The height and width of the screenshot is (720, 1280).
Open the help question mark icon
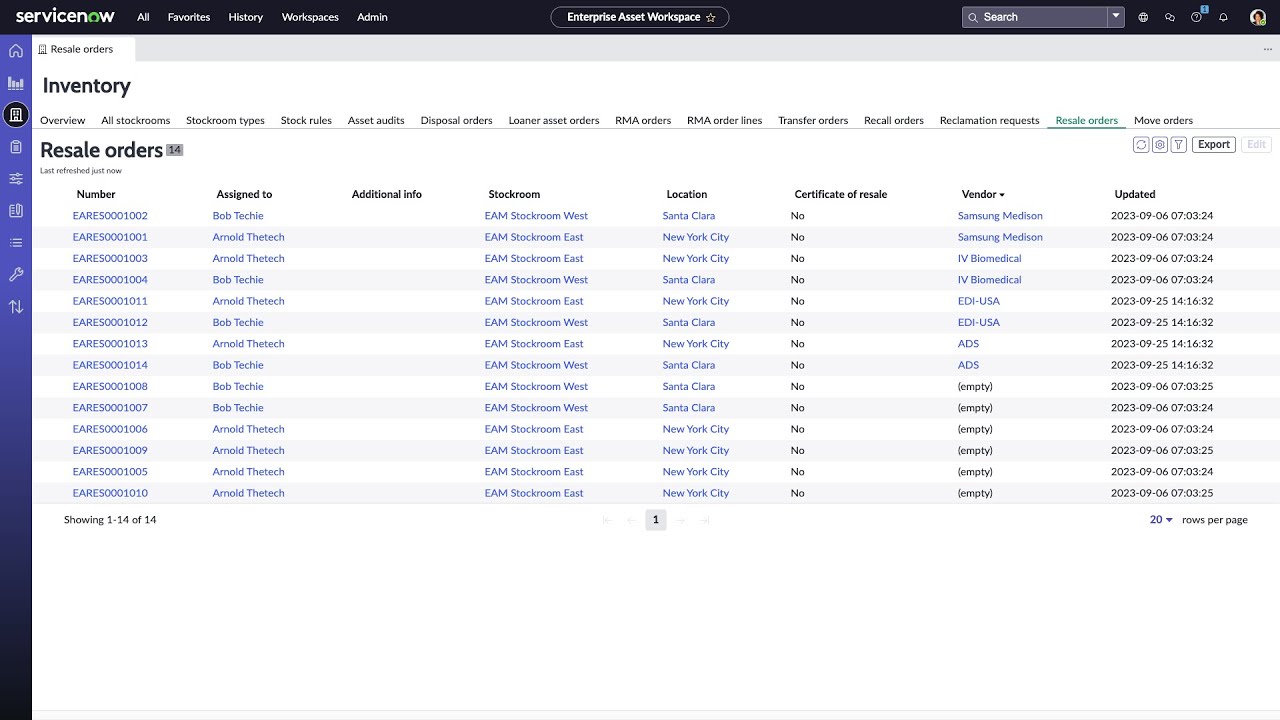[x=1197, y=17]
